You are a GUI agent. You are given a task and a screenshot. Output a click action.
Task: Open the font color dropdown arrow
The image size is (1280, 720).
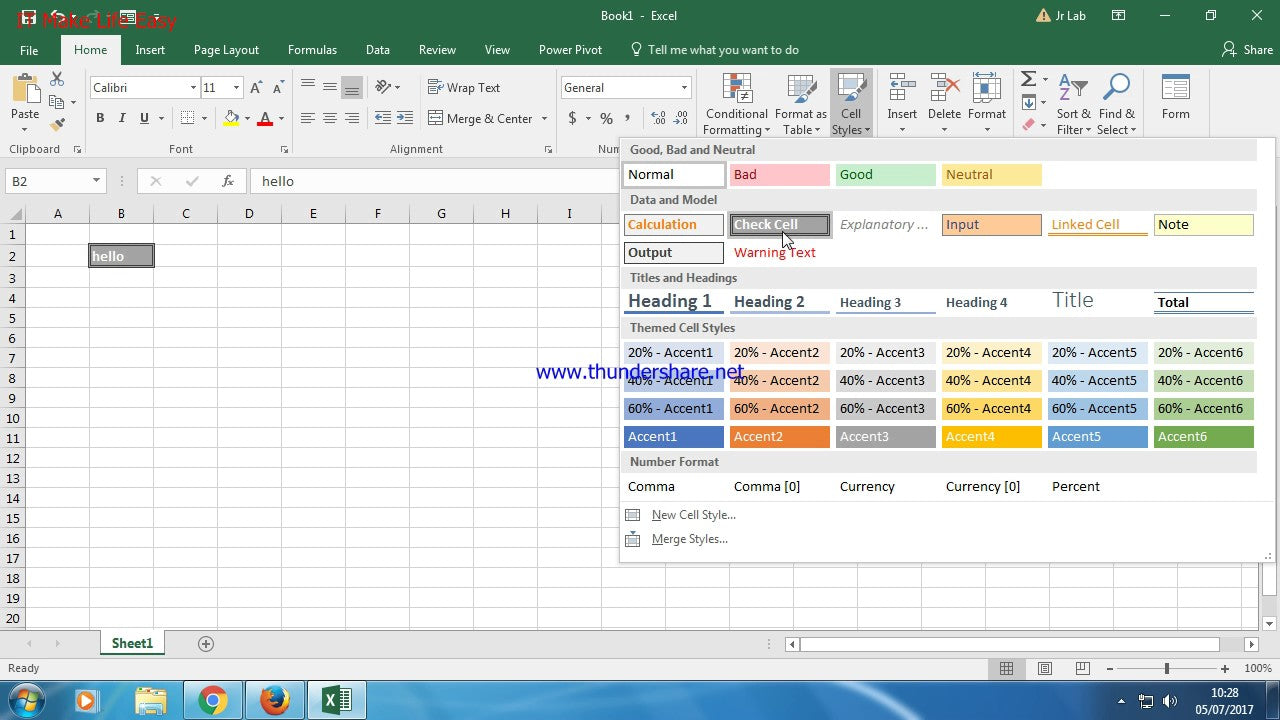tap(281, 118)
